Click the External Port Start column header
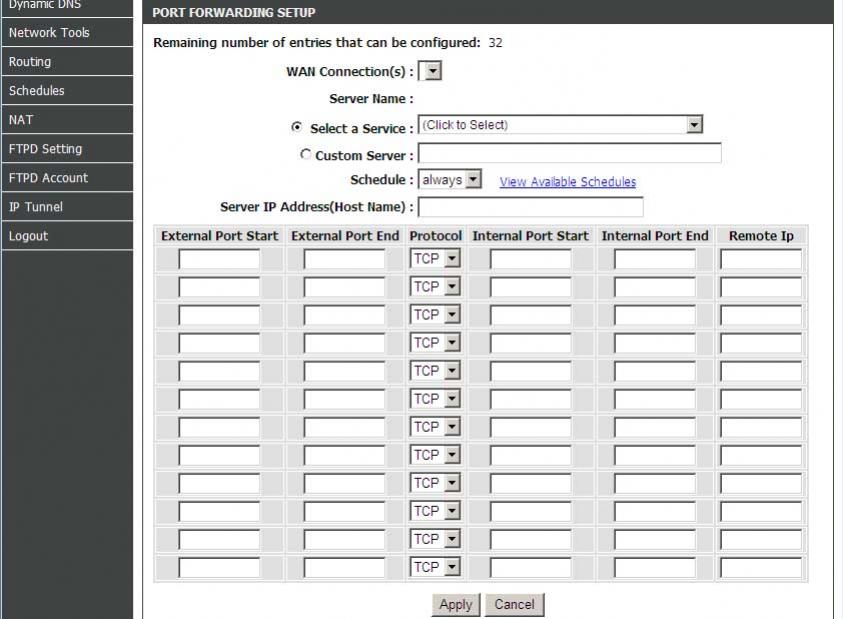Screen dimensions: 843x619 219,236
